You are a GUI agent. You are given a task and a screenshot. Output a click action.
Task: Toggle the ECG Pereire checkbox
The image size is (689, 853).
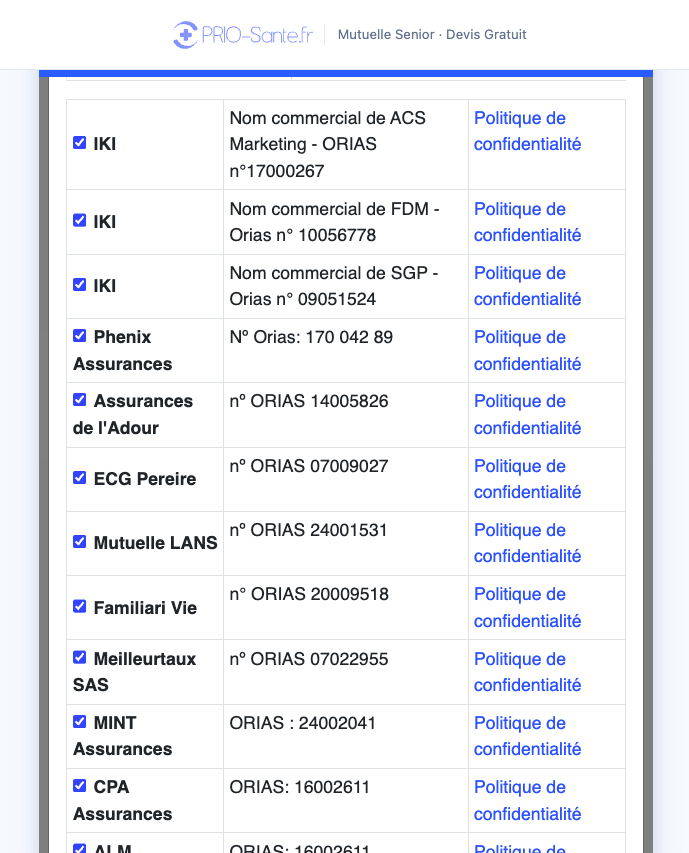click(79, 478)
